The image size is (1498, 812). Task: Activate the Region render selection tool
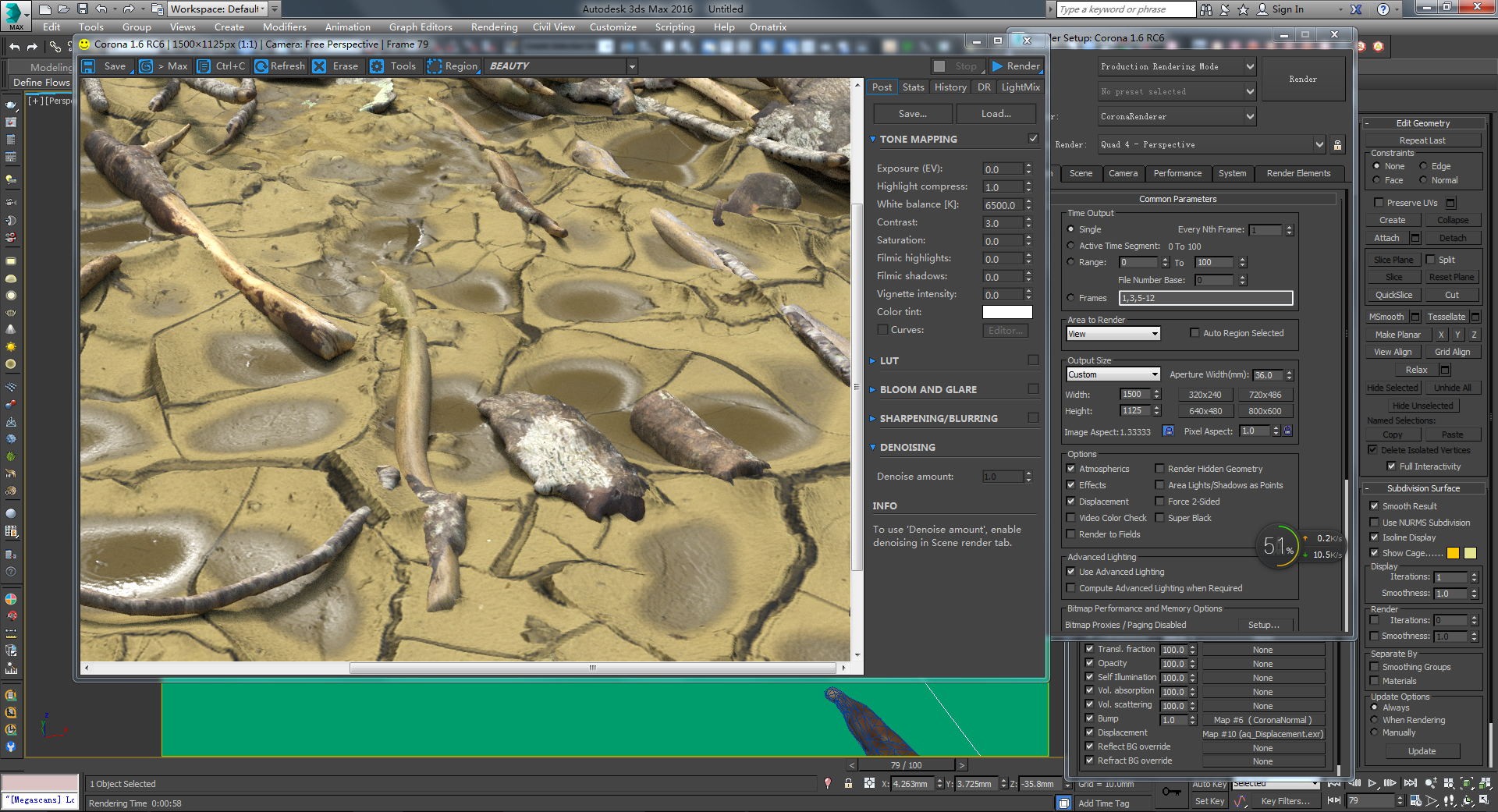(x=435, y=66)
